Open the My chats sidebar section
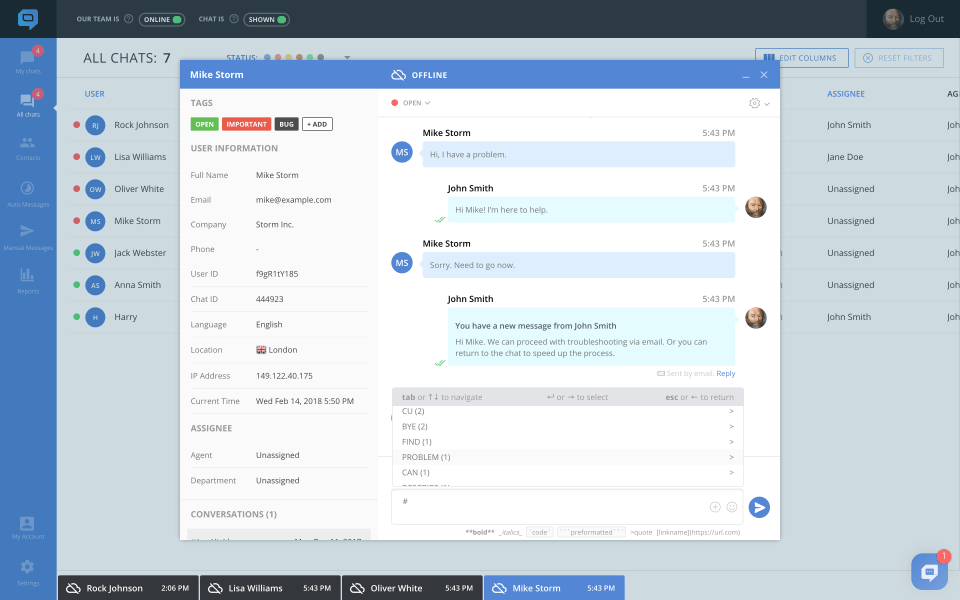Viewport: 960px width, 600px height. click(28, 61)
